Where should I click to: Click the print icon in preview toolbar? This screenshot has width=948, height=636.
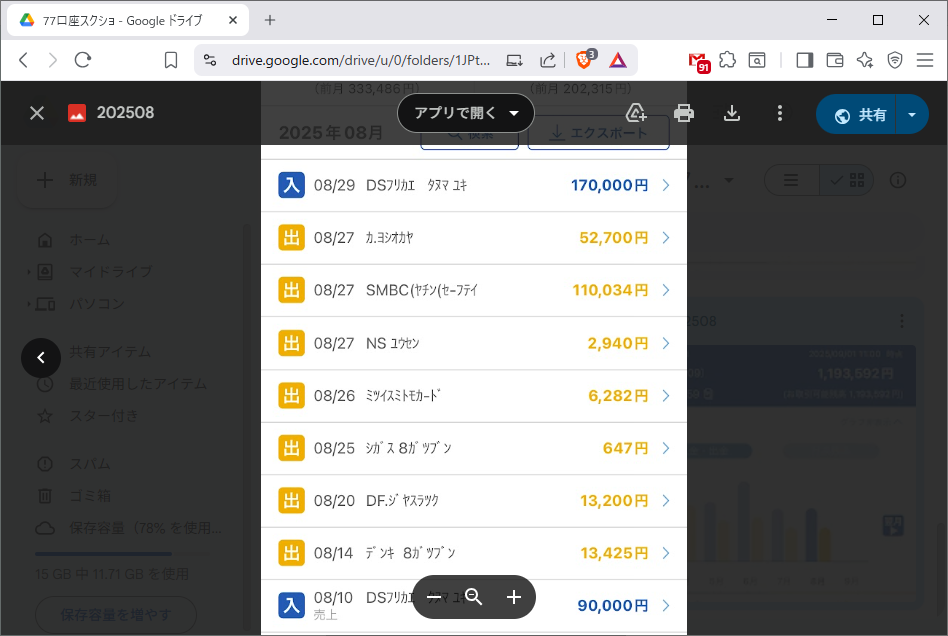684,113
